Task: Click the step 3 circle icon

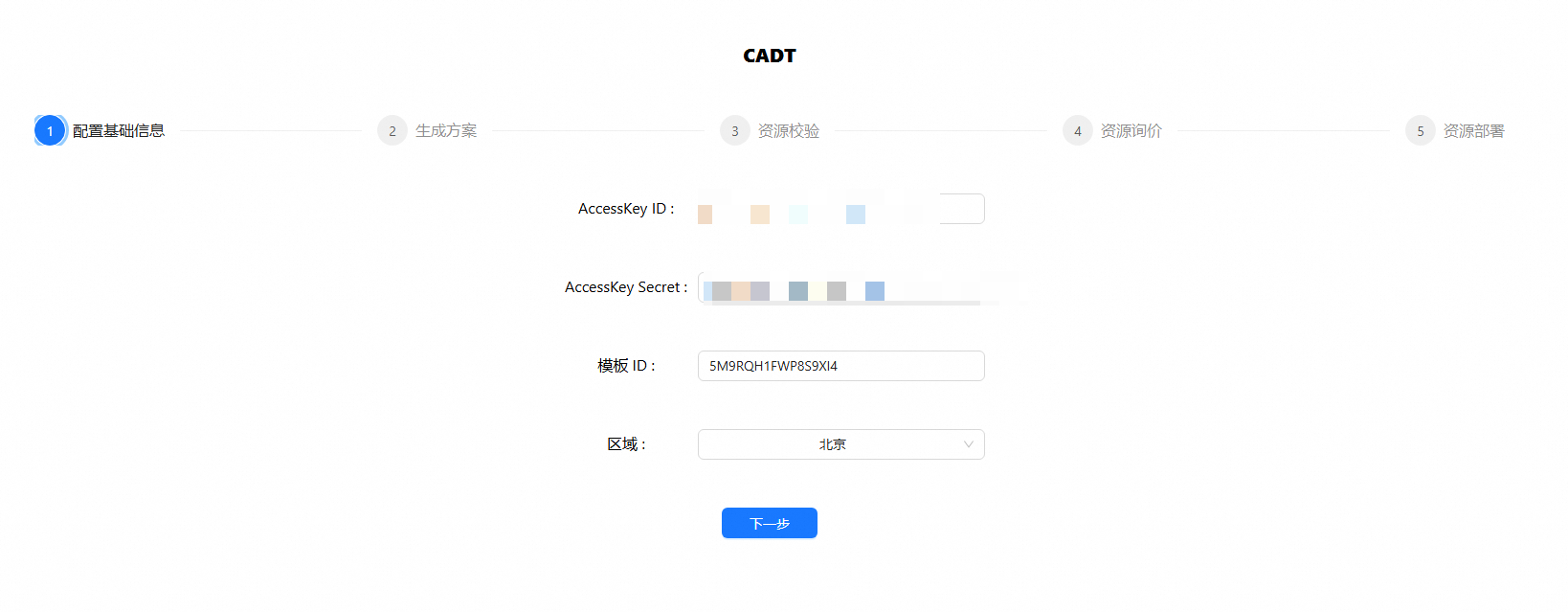Action: [735, 131]
